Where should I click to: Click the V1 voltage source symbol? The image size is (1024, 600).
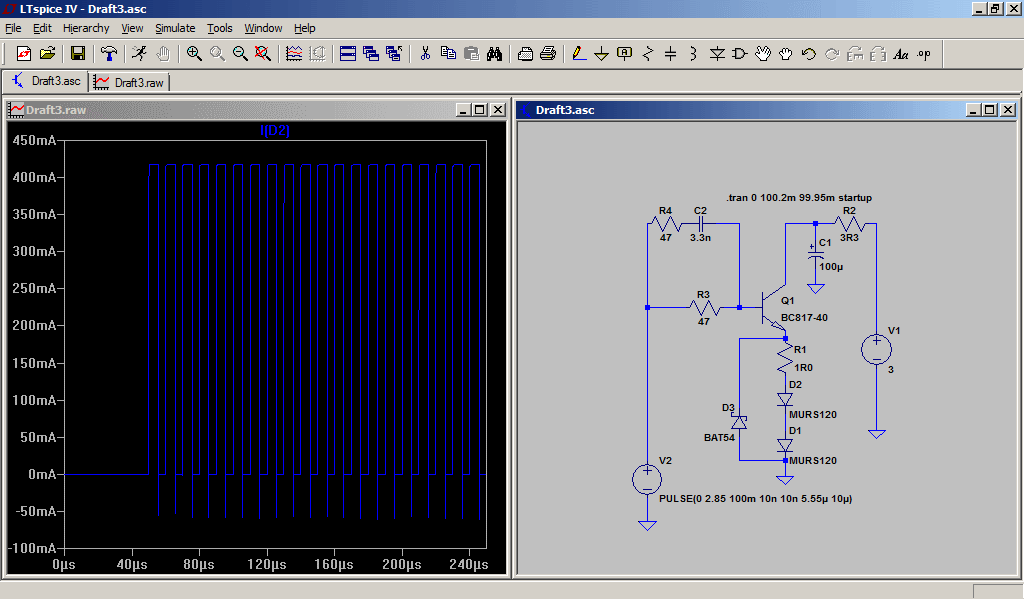coord(876,349)
